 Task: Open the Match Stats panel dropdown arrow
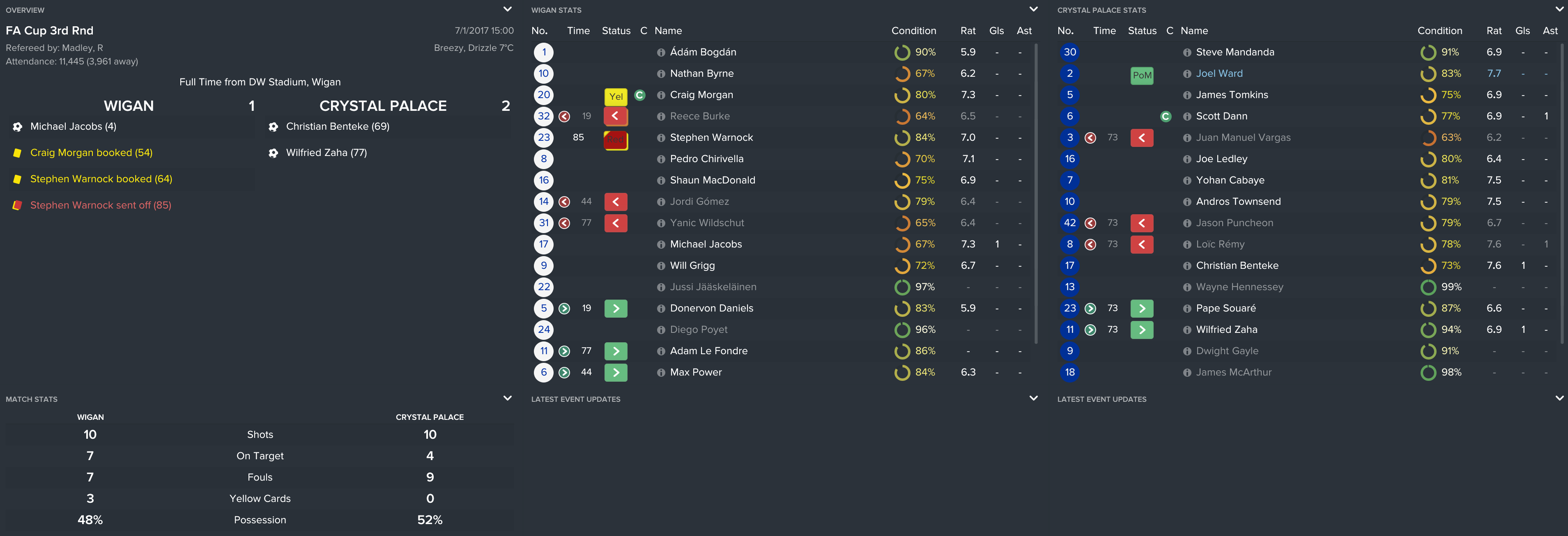[x=507, y=399]
